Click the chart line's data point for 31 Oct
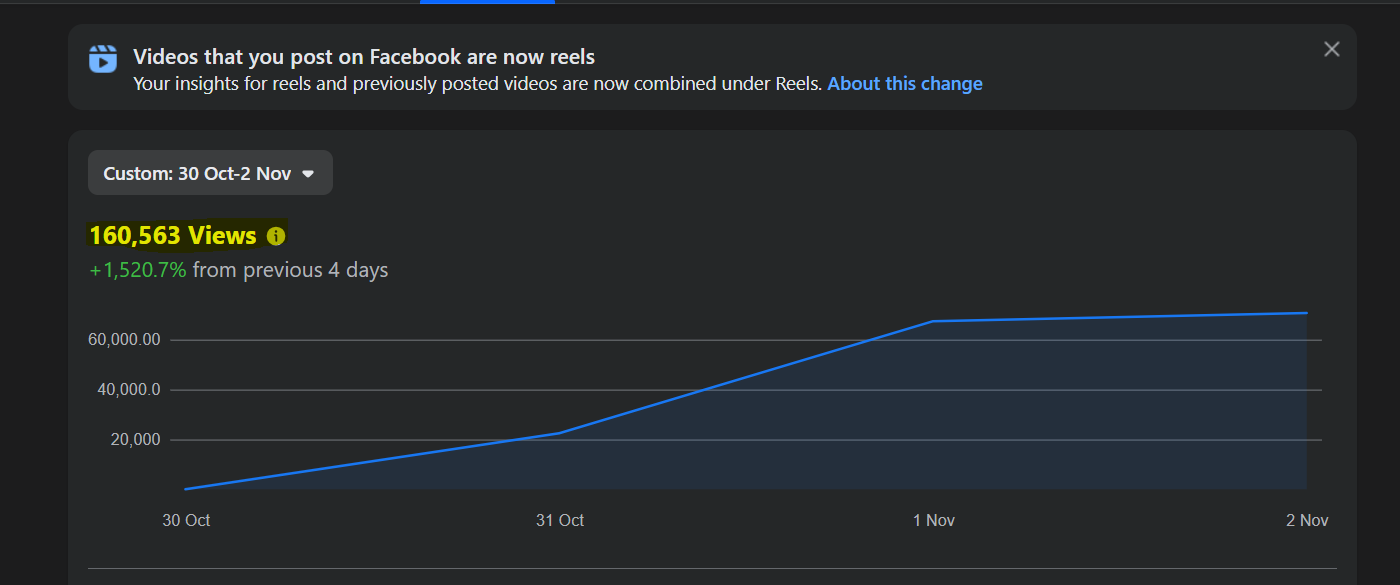Screen dimensions: 1400x585 tap(560, 433)
